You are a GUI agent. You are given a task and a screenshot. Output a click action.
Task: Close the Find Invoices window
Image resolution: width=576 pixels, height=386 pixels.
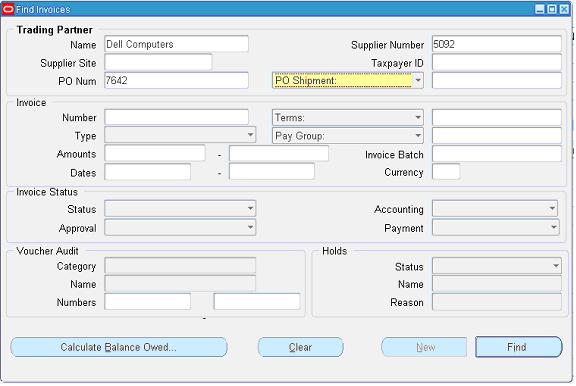point(564,9)
